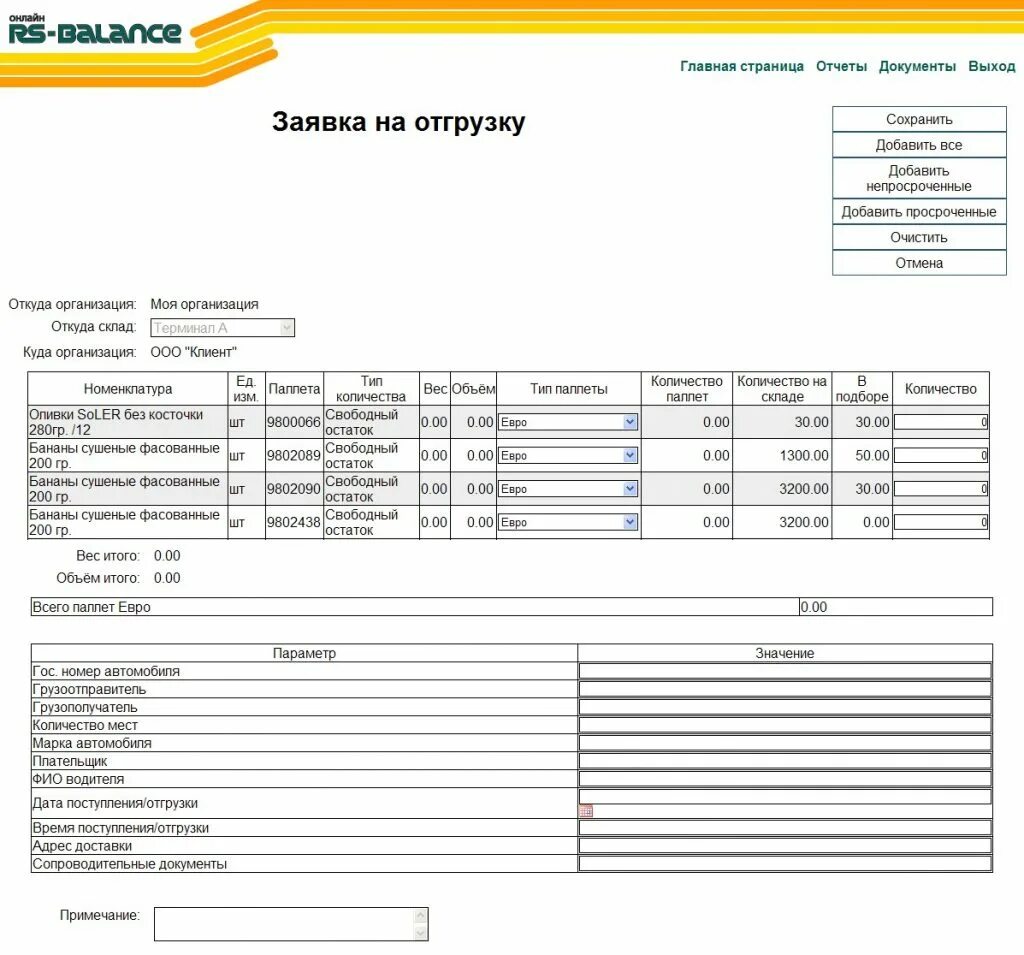Click the Марка автомобиля value field
Screen dimensions: 1024x955
[x=785, y=743]
